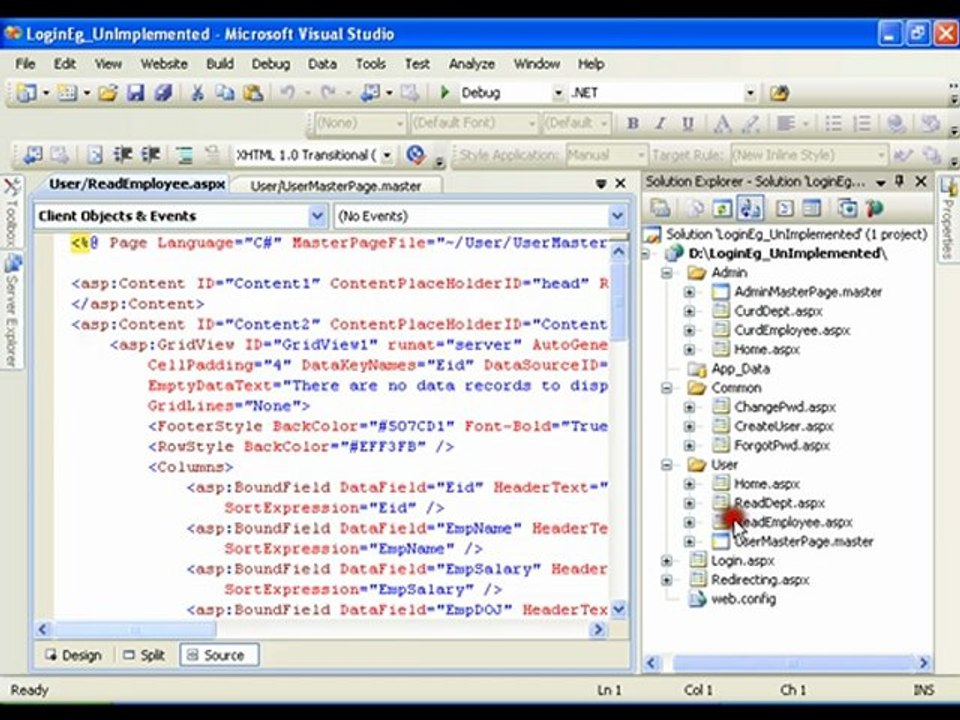Open the Server Explorer side panel
Viewport: 960px width, 720px height.
(x=11, y=311)
